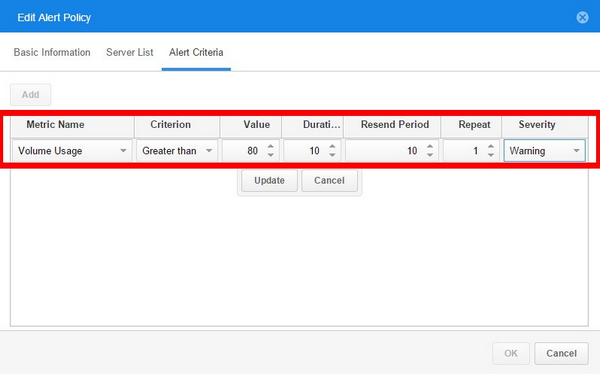This screenshot has height=374, width=600.
Task: Close the Edit Alert Policy dialog
Action: [582, 17]
